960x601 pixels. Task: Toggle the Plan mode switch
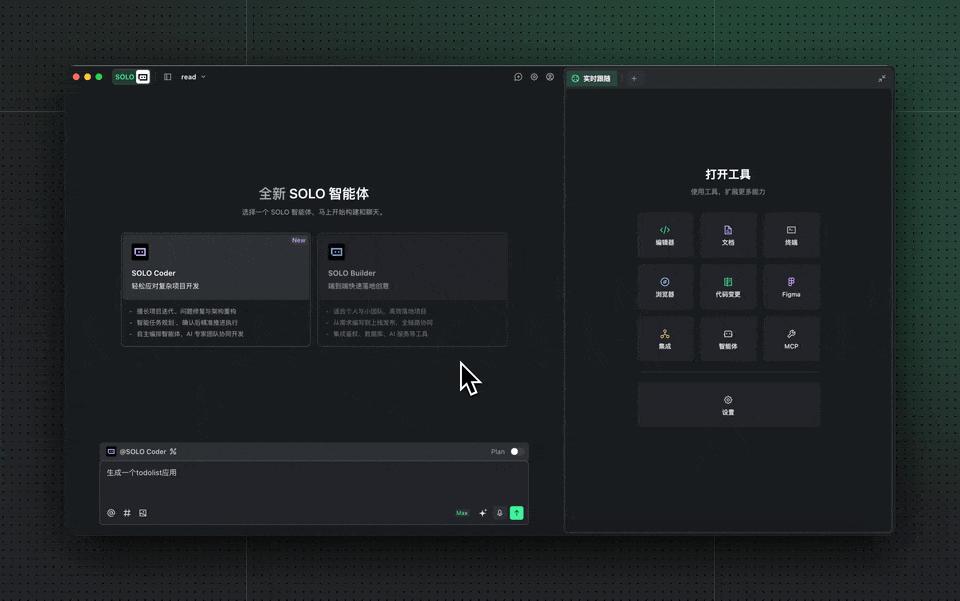[x=517, y=452]
